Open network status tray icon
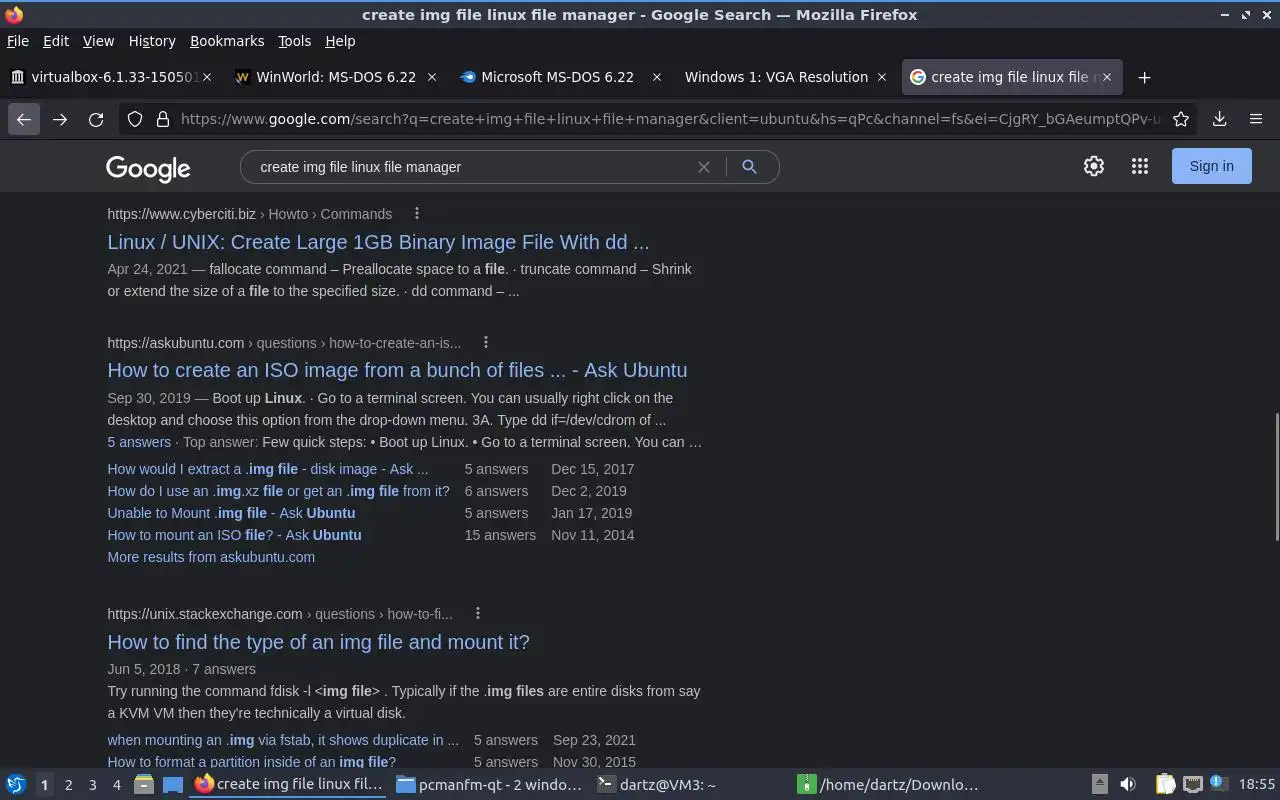Image resolution: width=1280 pixels, height=800 pixels. click(x=1192, y=784)
